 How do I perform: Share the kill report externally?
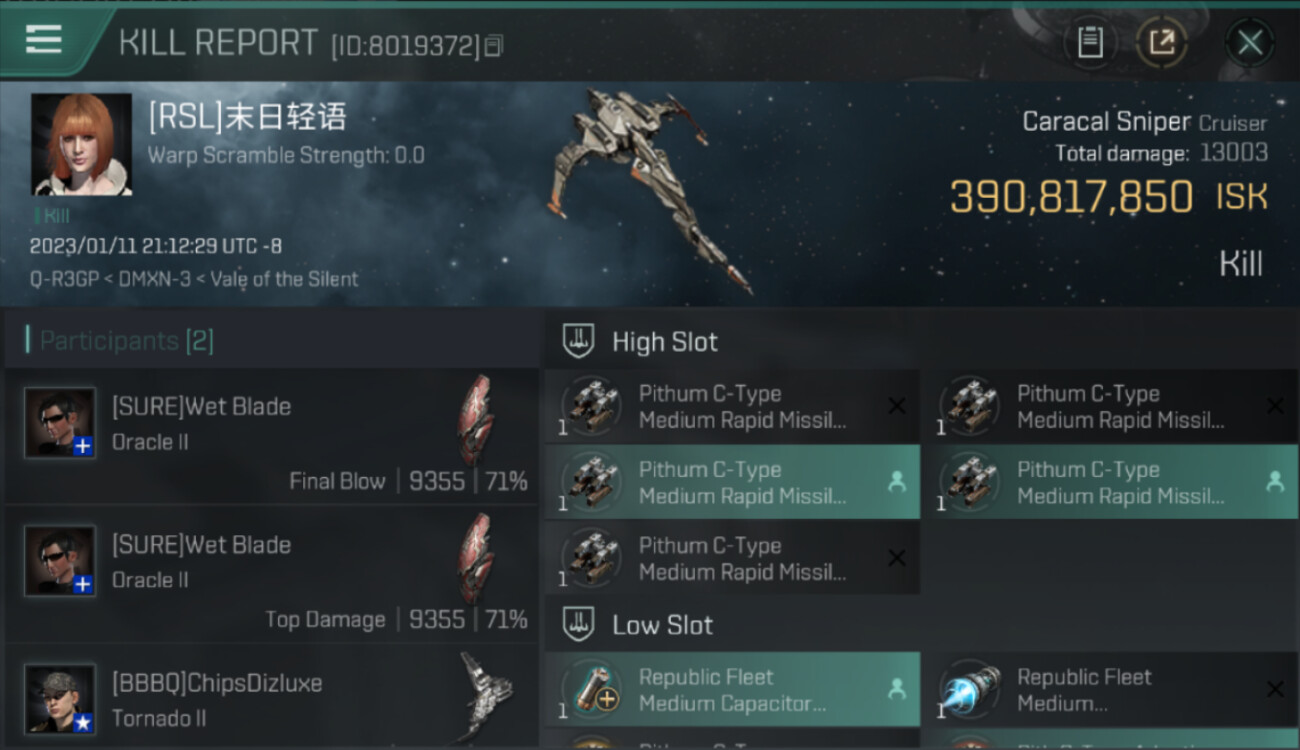pos(1162,42)
